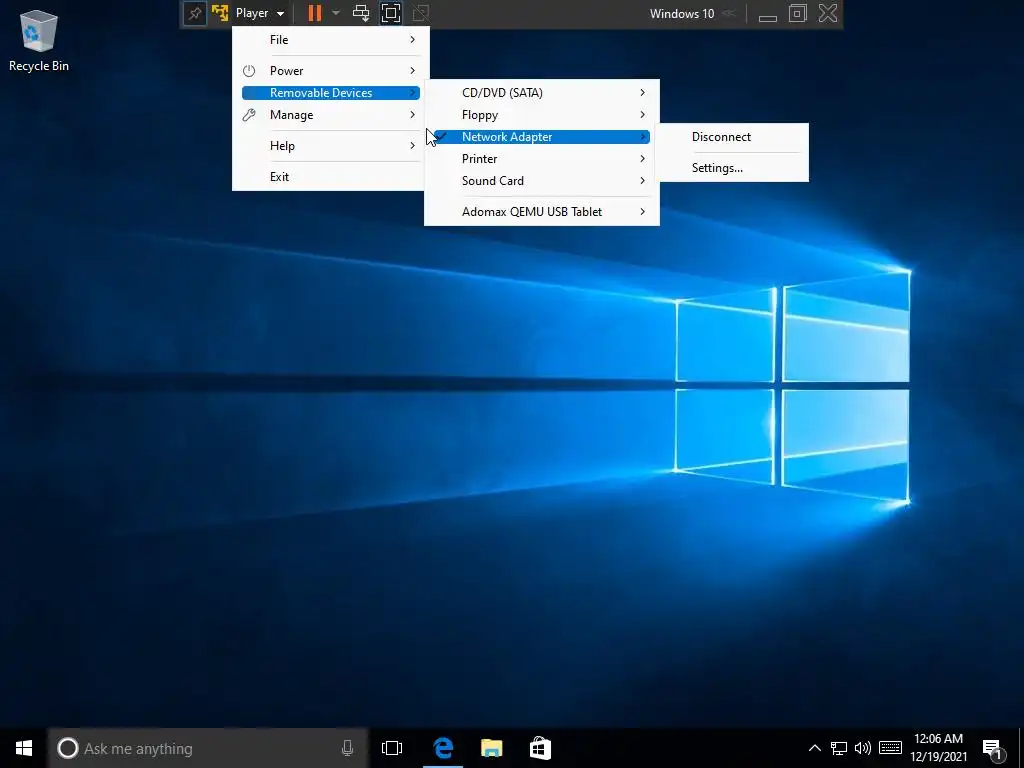Pause the virtual machine with orange pause button
This screenshot has height=768, width=1024.
[x=315, y=13]
